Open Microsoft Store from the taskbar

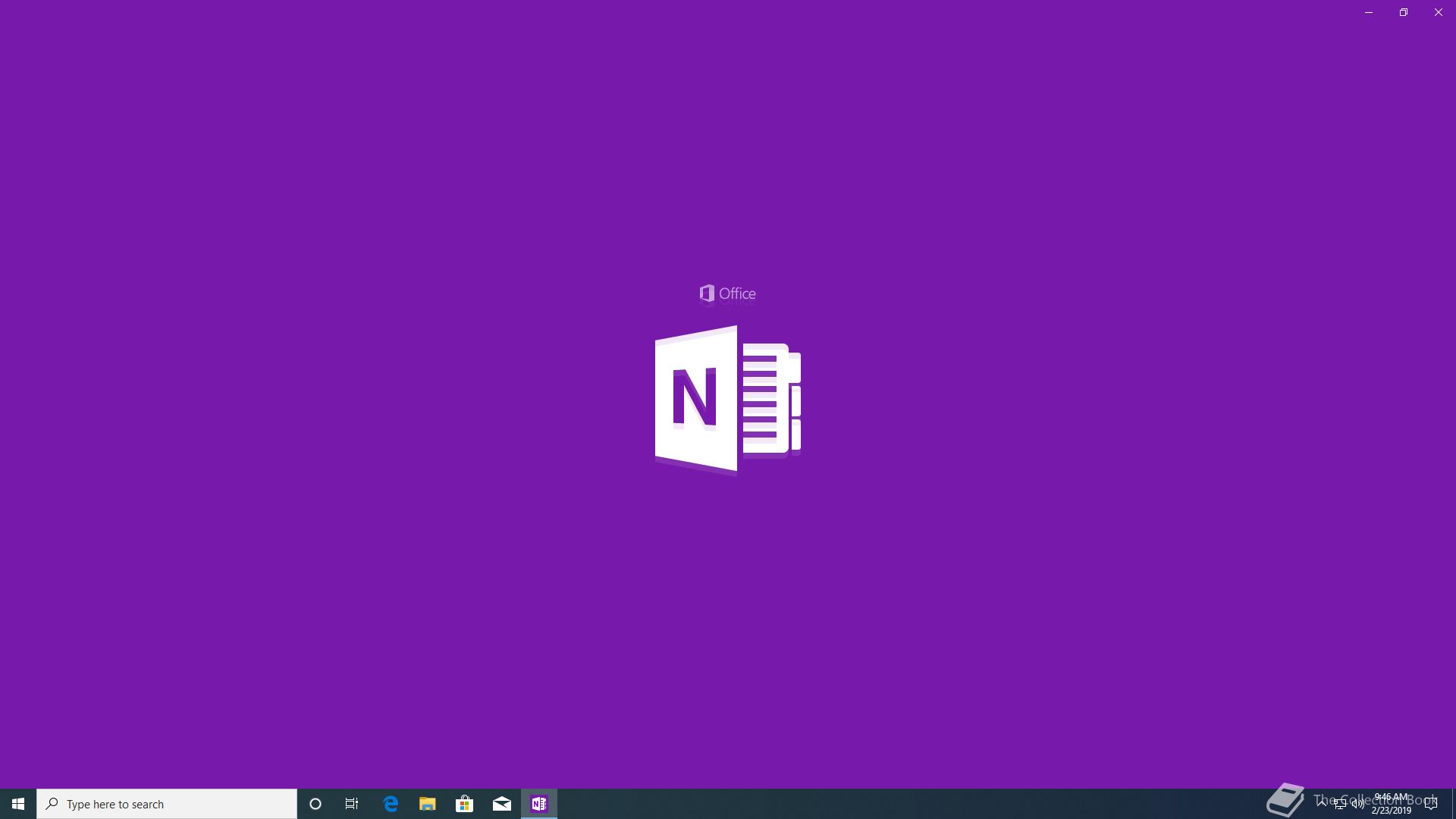tap(464, 804)
